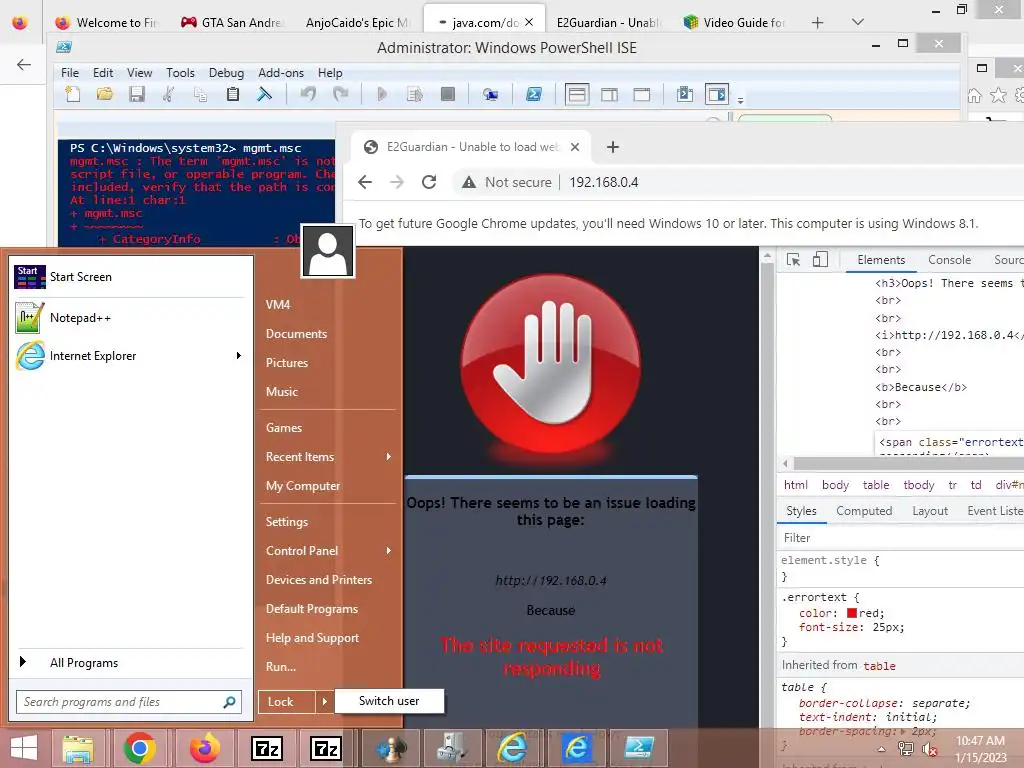Open the arrow next to Lock button
The height and width of the screenshot is (768, 1024).
pos(324,702)
